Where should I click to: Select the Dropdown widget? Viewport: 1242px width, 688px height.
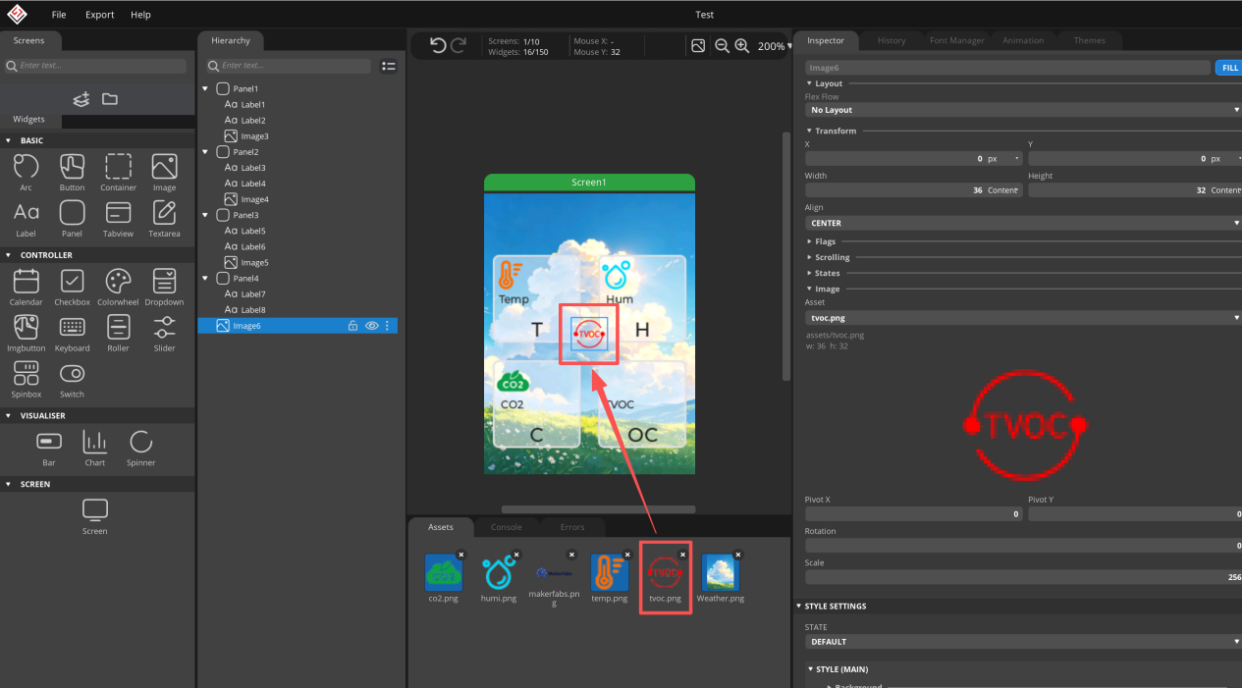coord(164,287)
